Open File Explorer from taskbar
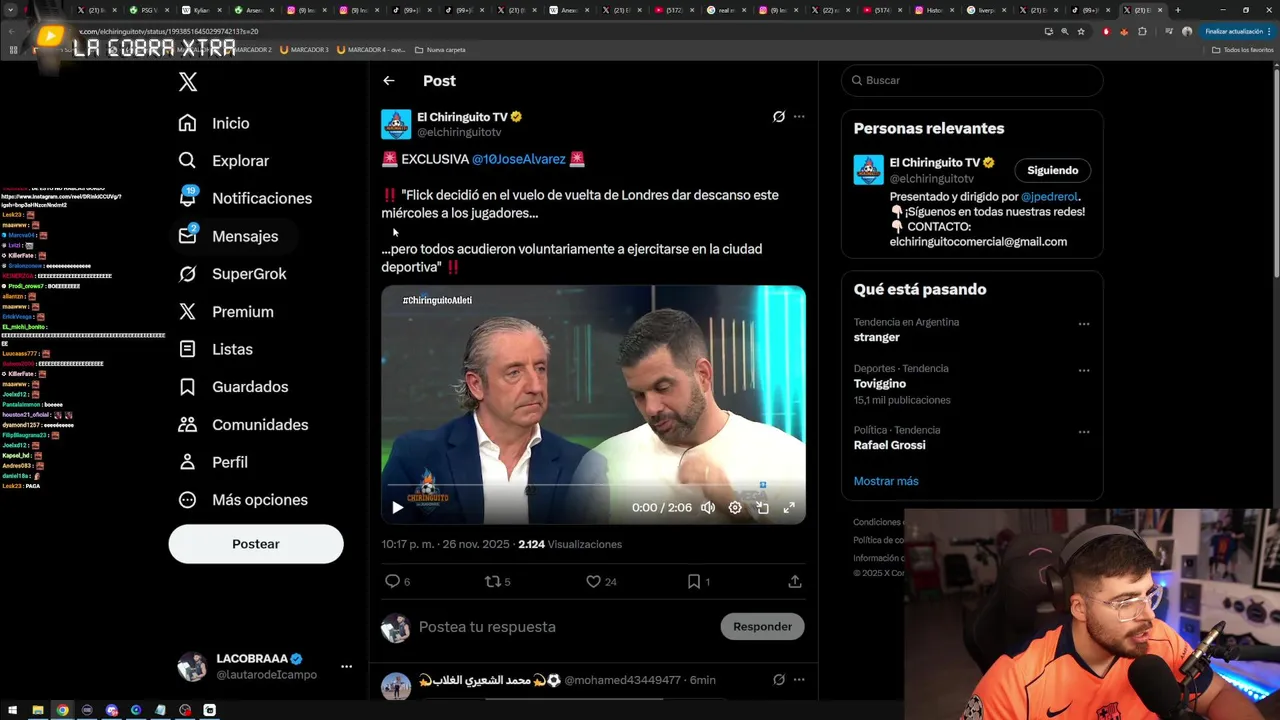1280x720 pixels. pos(38,710)
